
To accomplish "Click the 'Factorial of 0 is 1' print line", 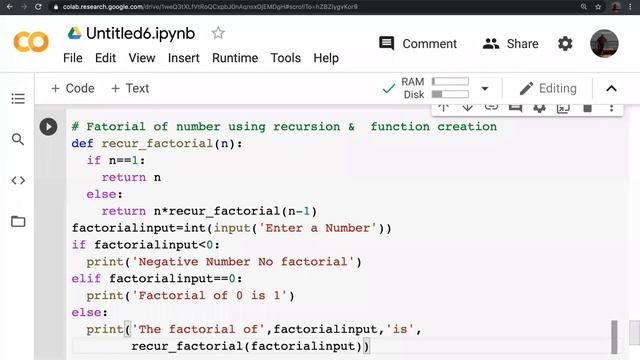I will click(190, 296).
